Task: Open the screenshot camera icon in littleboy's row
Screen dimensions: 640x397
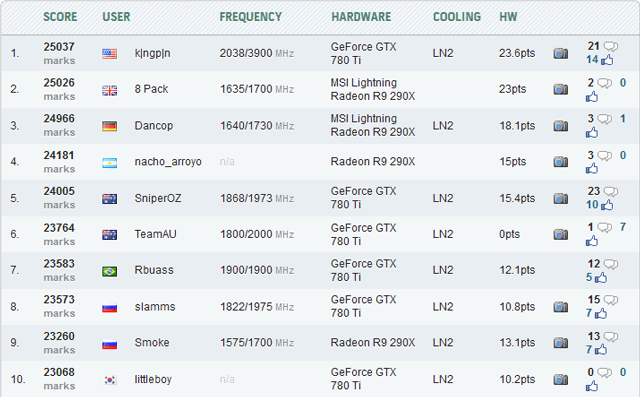Action: click(x=561, y=379)
